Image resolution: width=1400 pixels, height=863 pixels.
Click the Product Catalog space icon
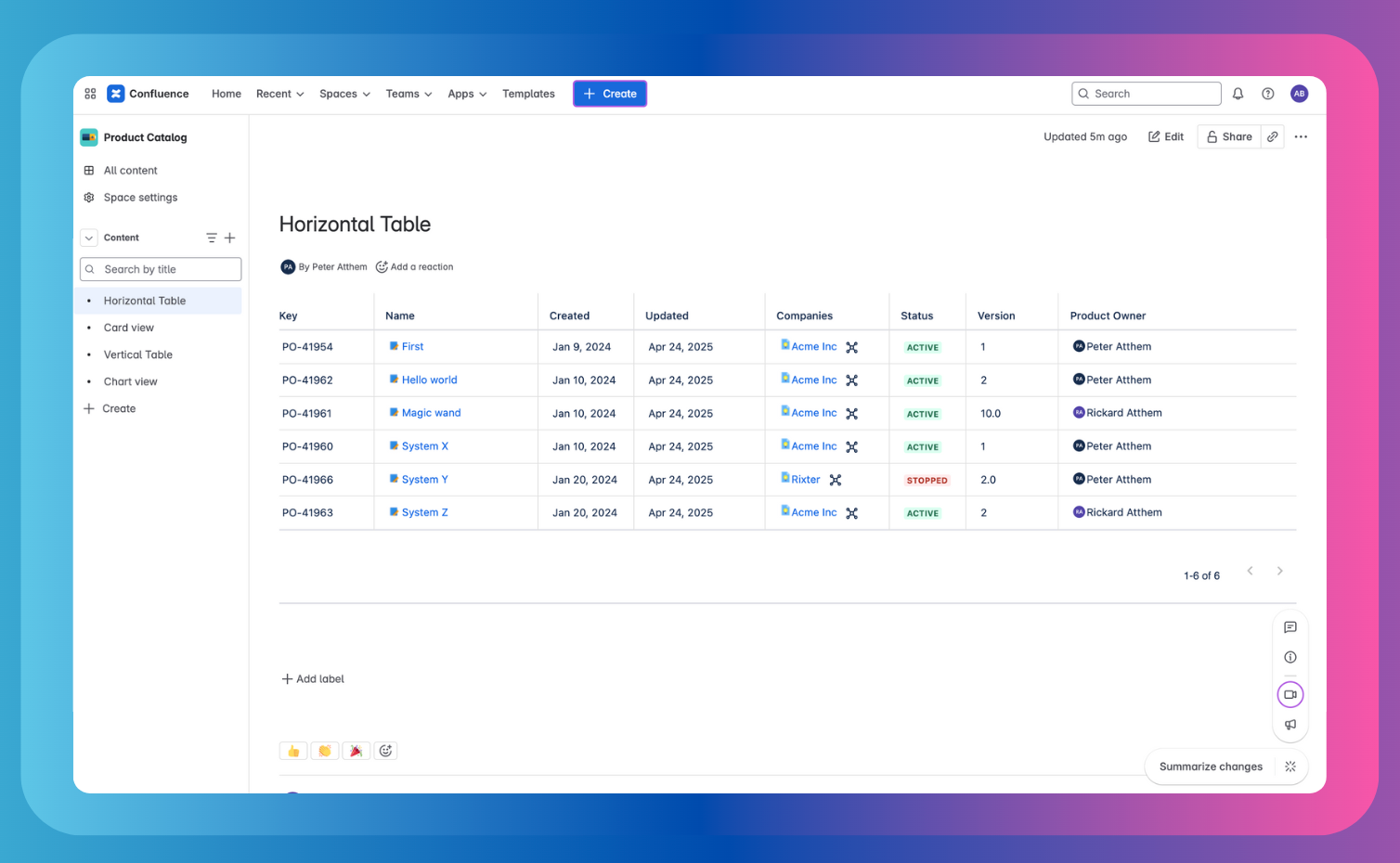click(89, 137)
